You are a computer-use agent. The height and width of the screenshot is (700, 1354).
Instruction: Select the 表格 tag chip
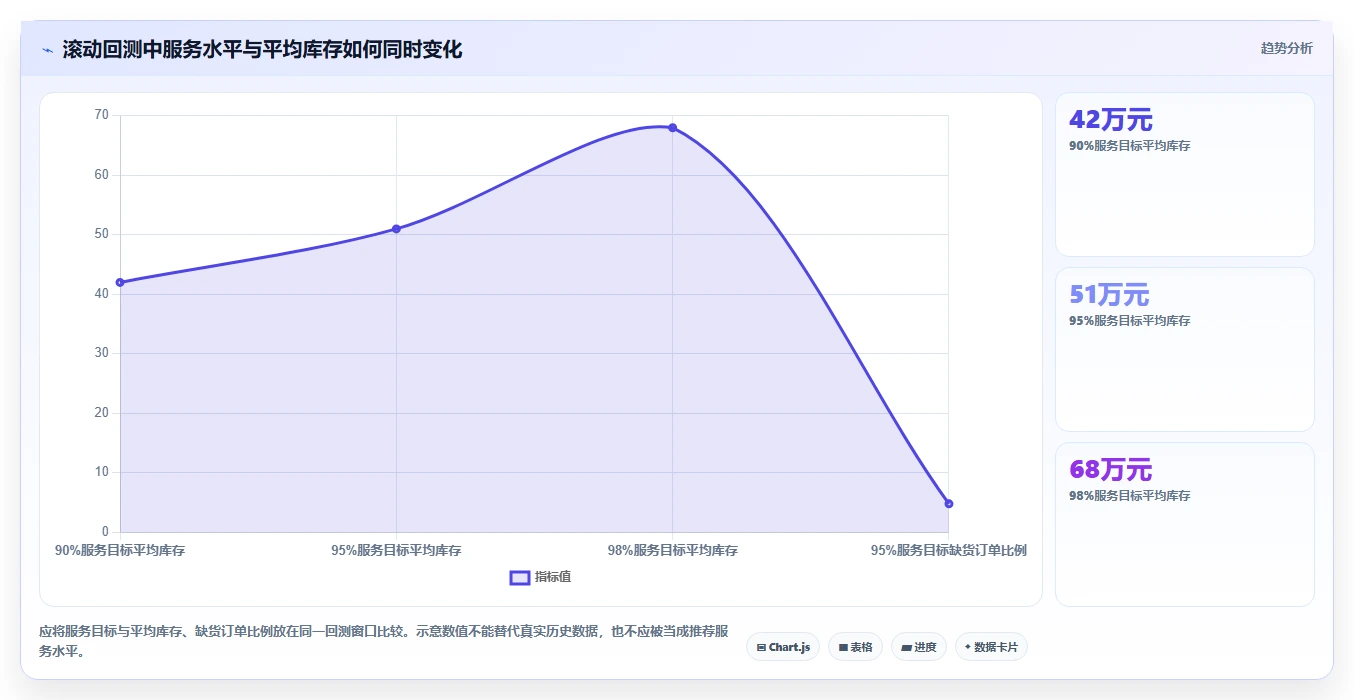point(855,647)
